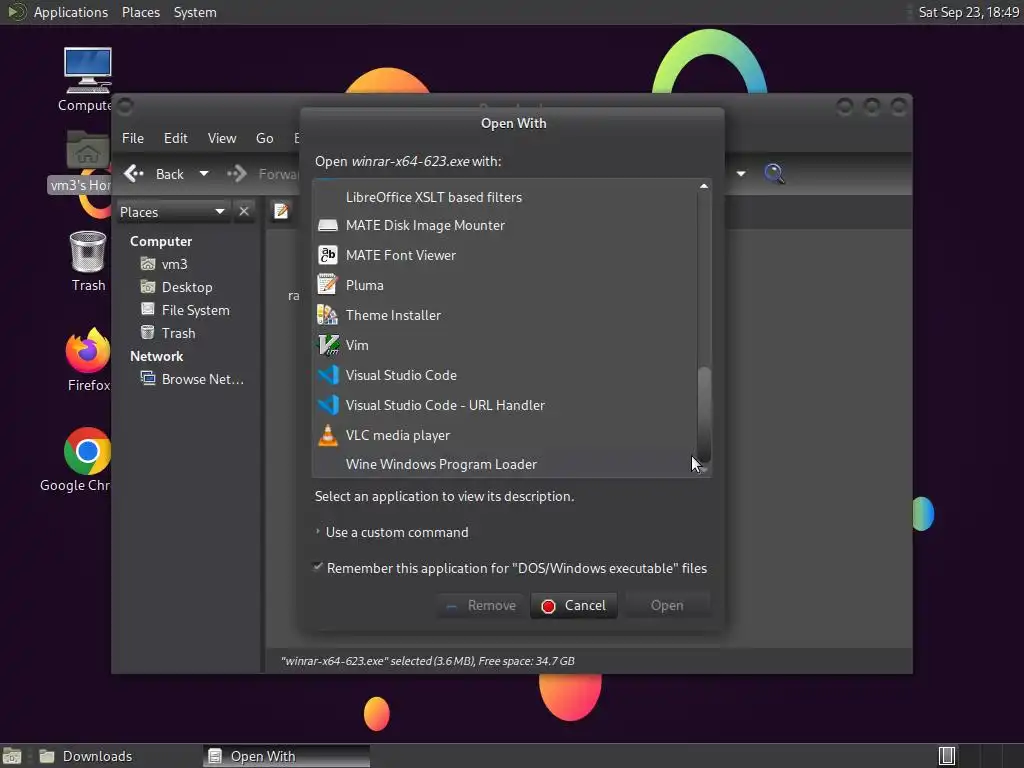The width and height of the screenshot is (1024, 768).
Task: Select LibreOffice XSLT based filters
Action: [505, 197]
